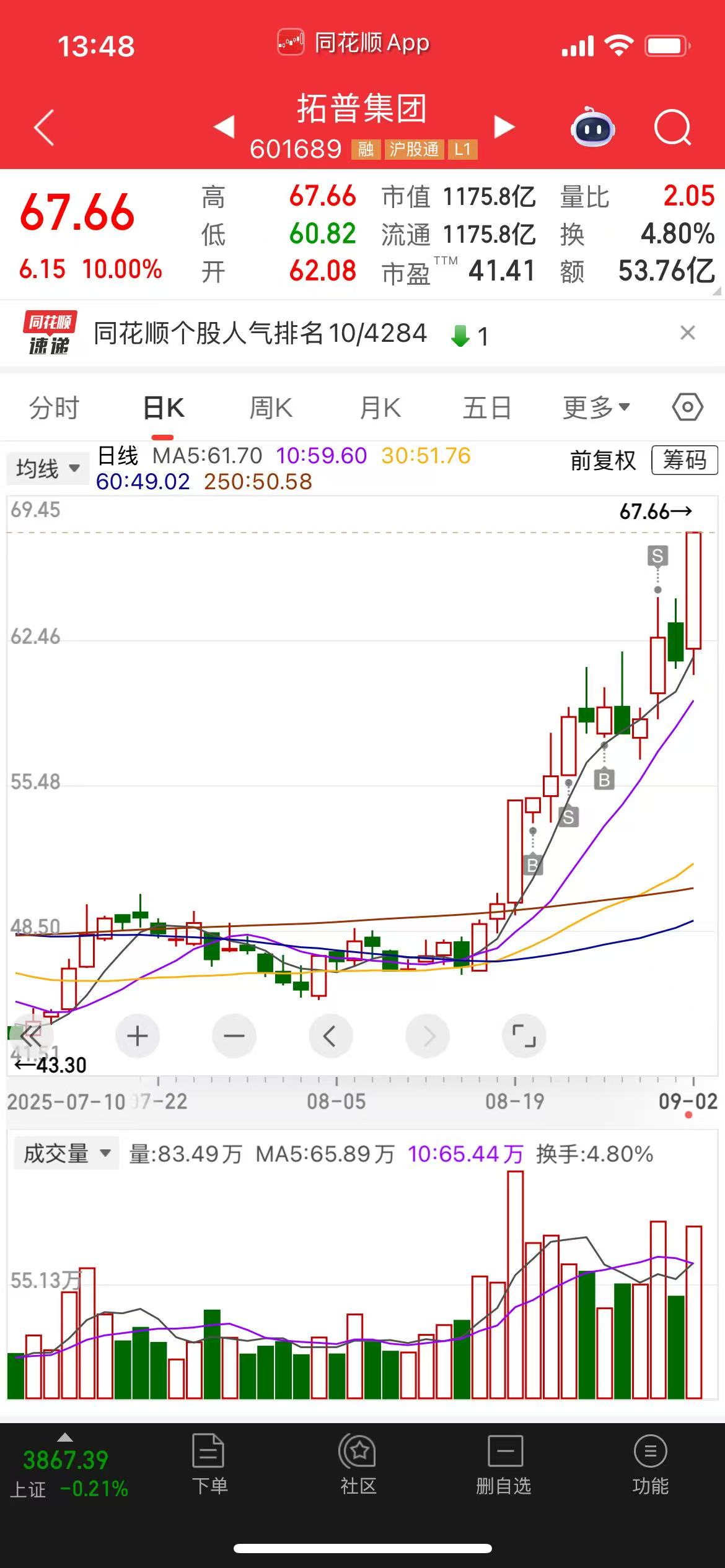
Task: Tap the 沪股通 tag
Action: (x=414, y=149)
